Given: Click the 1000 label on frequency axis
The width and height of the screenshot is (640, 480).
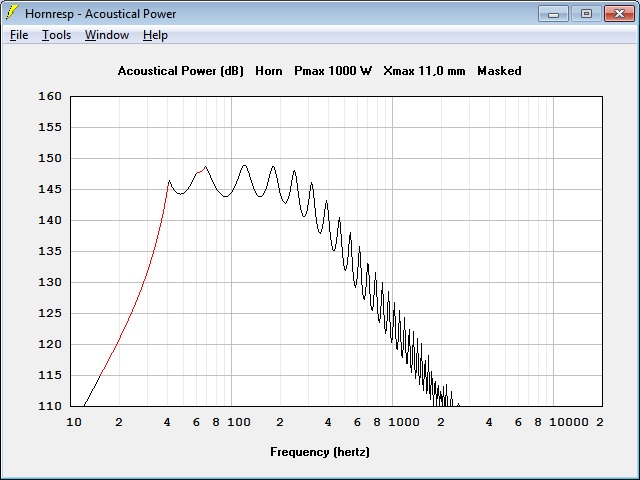Looking at the screenshot, I should [404, 422].
